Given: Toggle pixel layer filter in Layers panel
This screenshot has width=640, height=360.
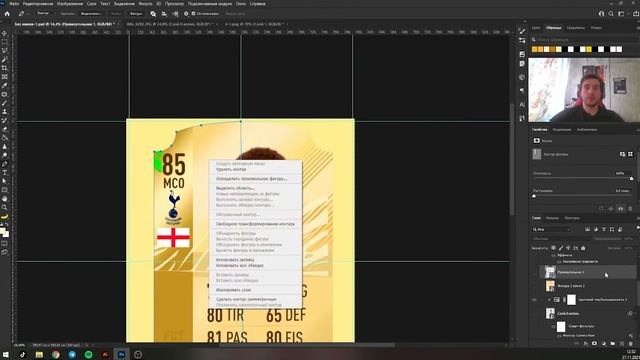Looking at the screenshot, I should coord(588,229).
